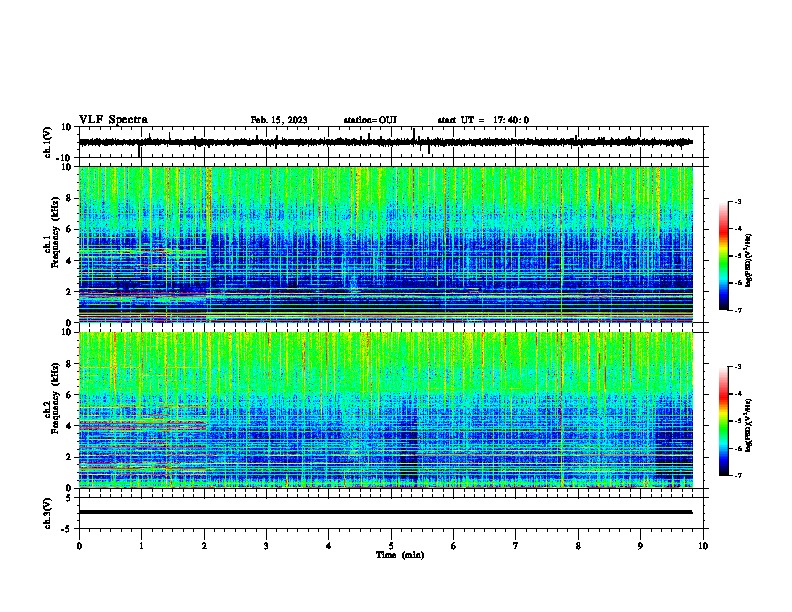
Task: Click time axis tick label "7" at bottom
Action: tap(516, 546)
